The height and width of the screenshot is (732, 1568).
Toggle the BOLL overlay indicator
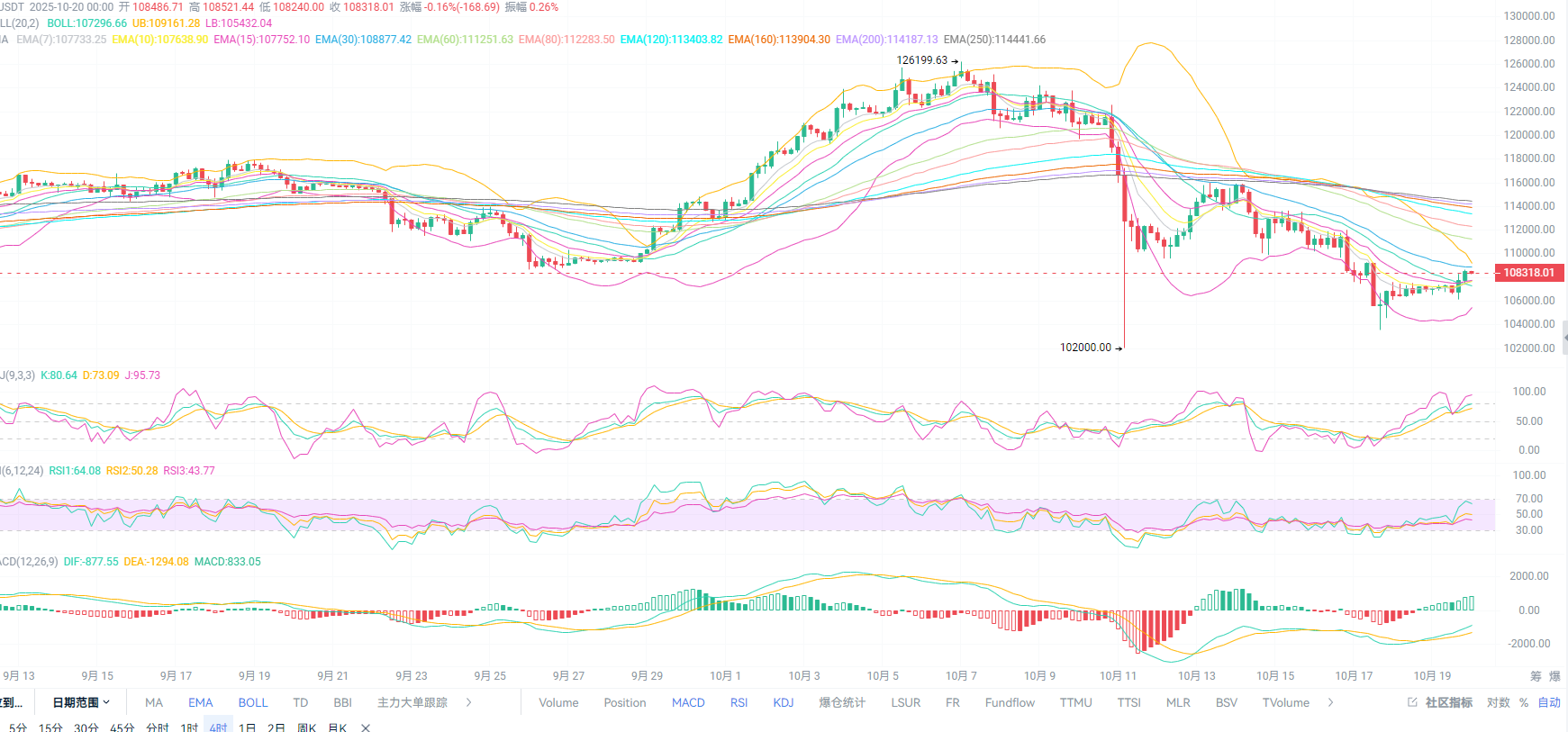point(253,702)
